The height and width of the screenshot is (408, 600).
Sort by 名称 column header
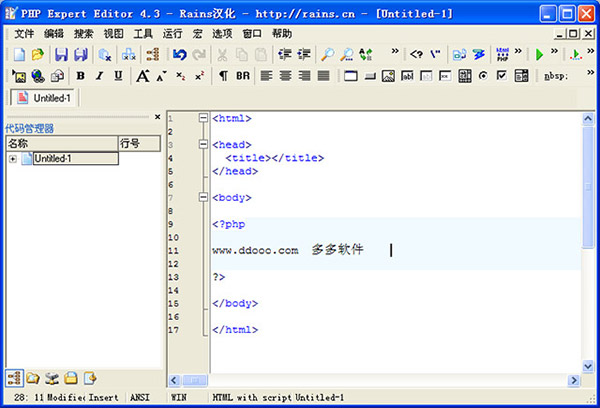tap(62, 144)
